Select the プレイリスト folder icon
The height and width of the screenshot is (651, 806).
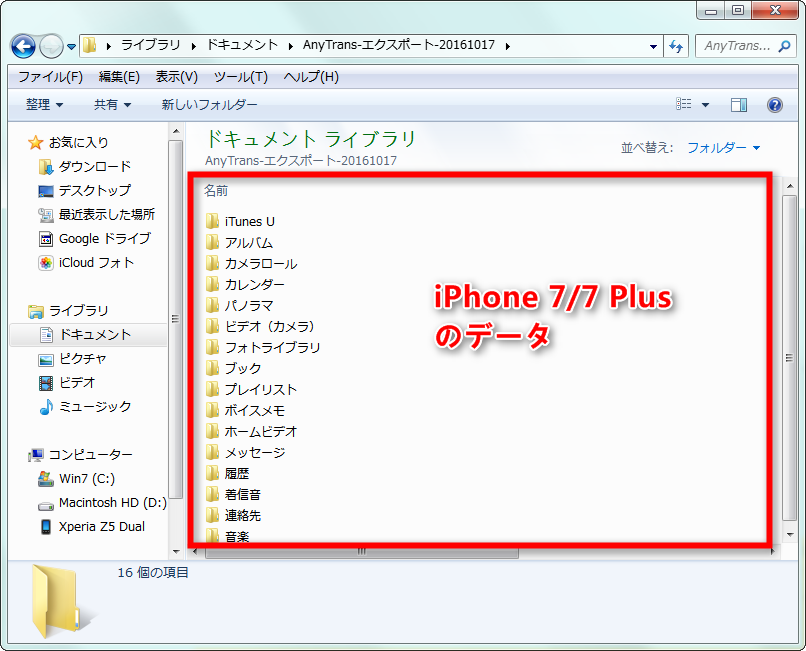212,390
